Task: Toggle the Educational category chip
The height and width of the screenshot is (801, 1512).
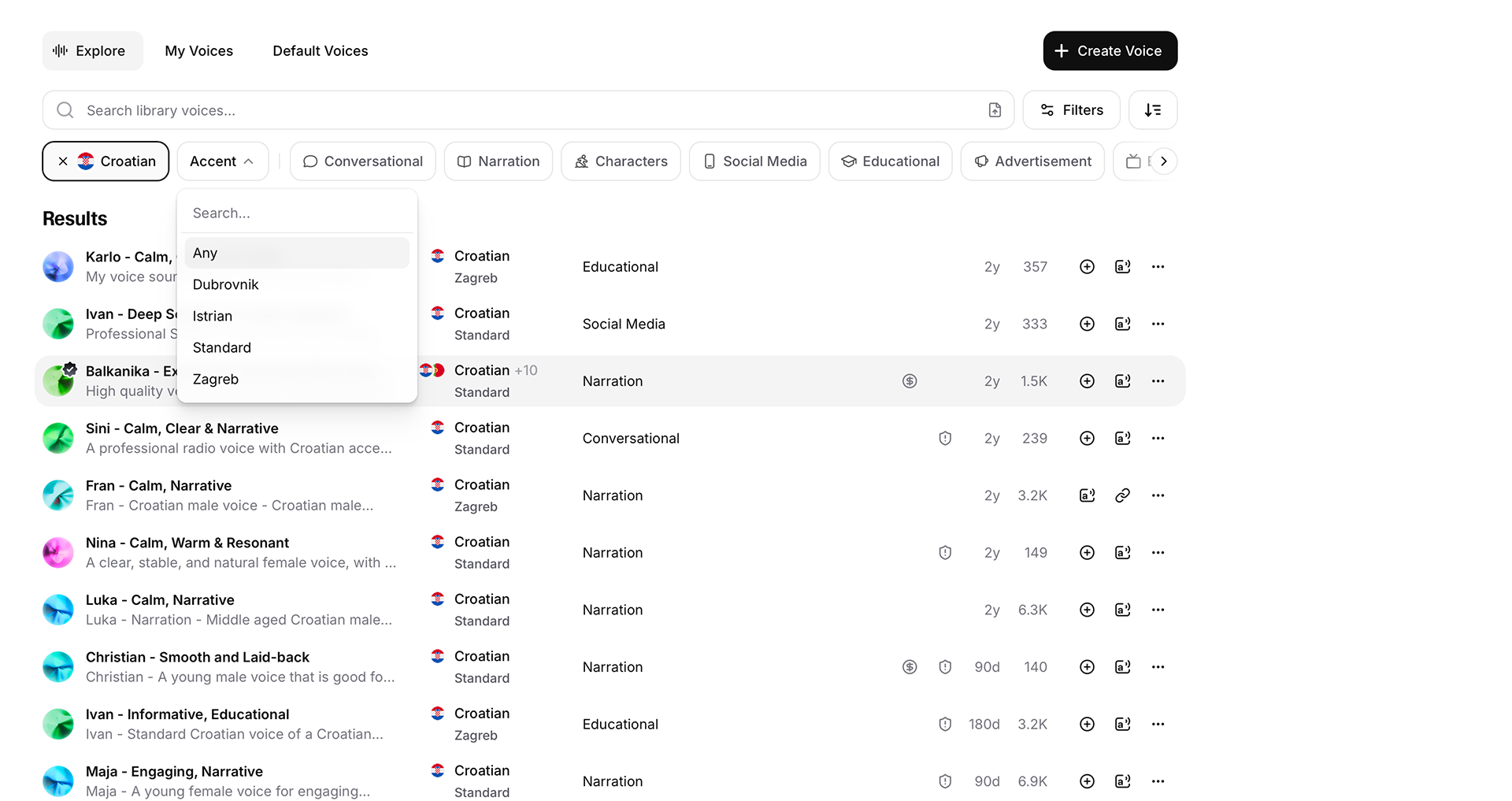Action: pos(890,161)
